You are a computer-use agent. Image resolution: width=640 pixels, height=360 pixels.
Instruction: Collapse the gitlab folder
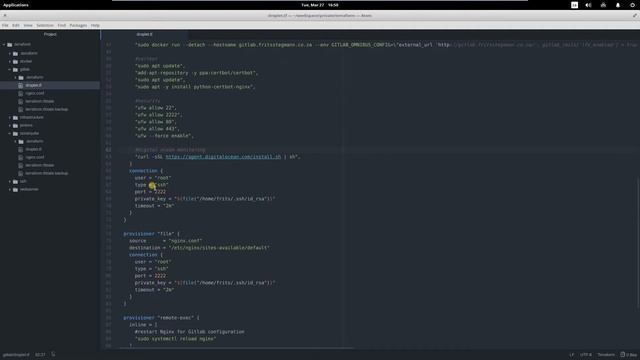pyautogui.click(x=10, y=70)
